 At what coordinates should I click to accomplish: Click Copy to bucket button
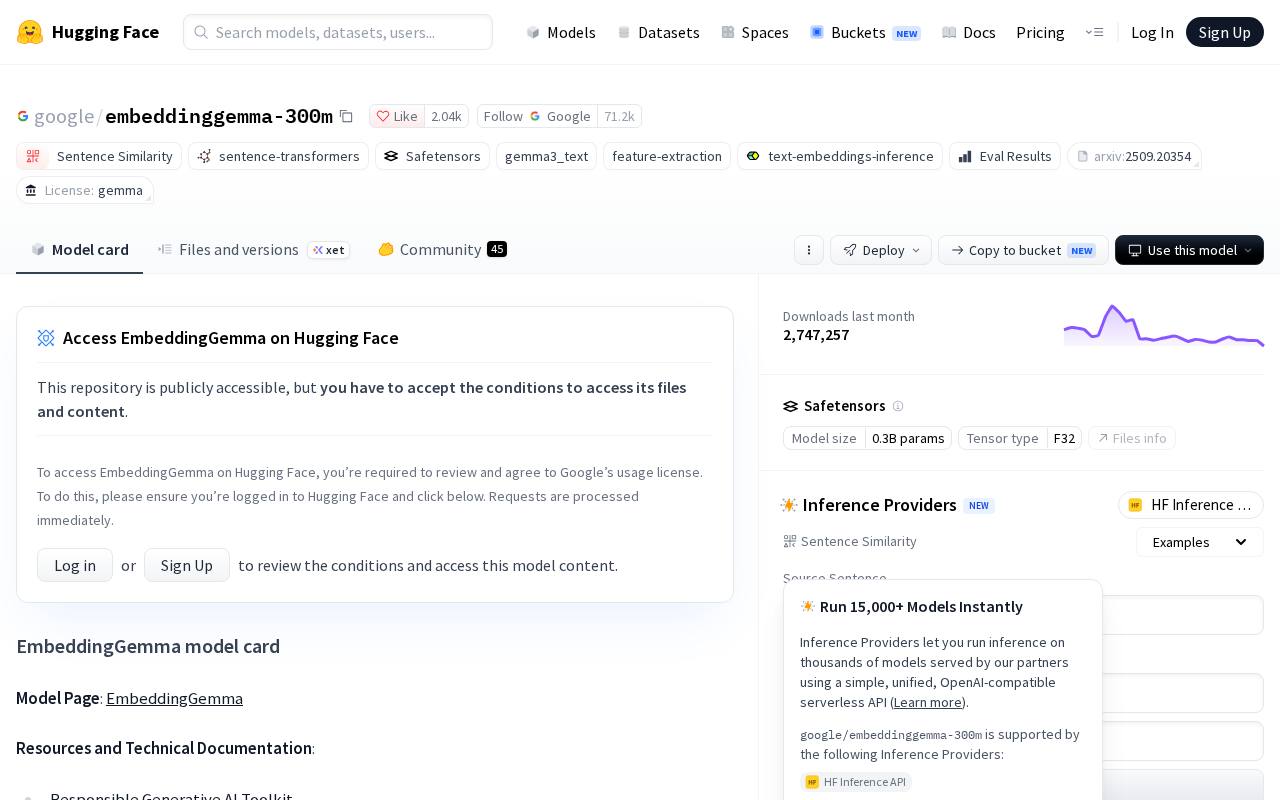click(x=1023, y=250)
